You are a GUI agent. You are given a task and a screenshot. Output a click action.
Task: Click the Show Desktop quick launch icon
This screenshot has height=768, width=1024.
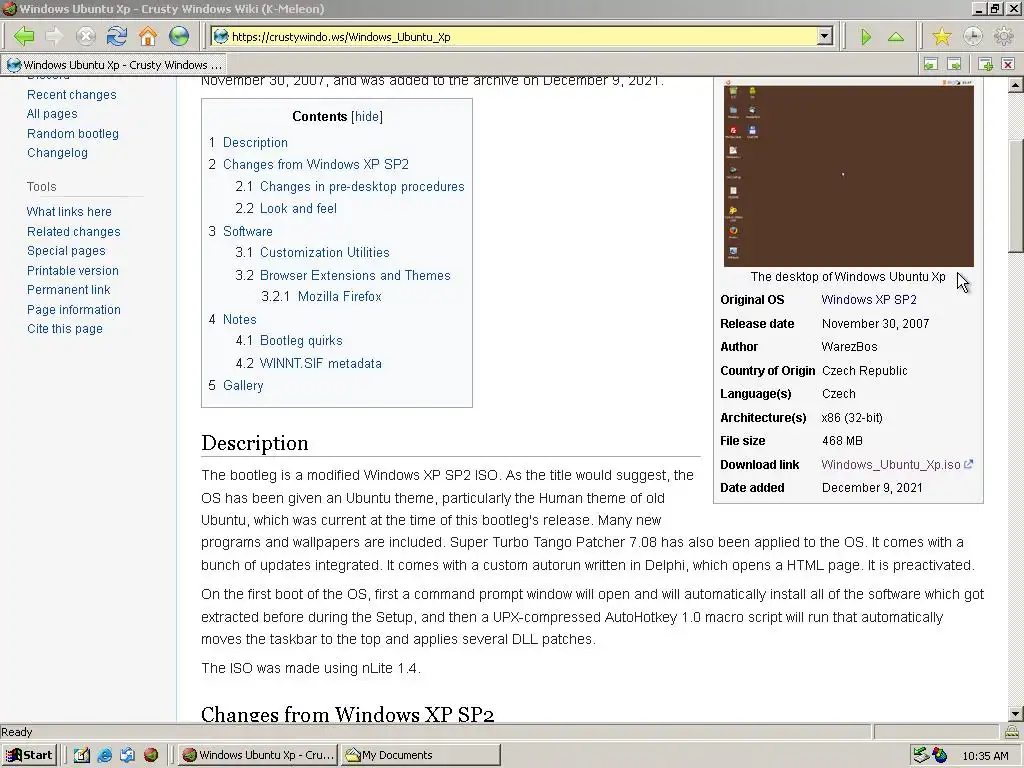point(127,755)
